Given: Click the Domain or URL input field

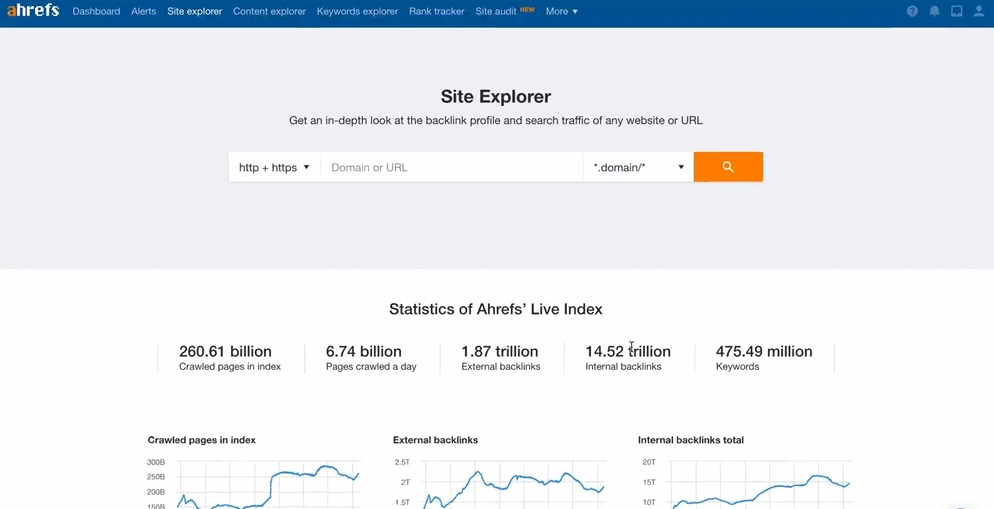Looking at the screenshot, I should pos(451,167).
